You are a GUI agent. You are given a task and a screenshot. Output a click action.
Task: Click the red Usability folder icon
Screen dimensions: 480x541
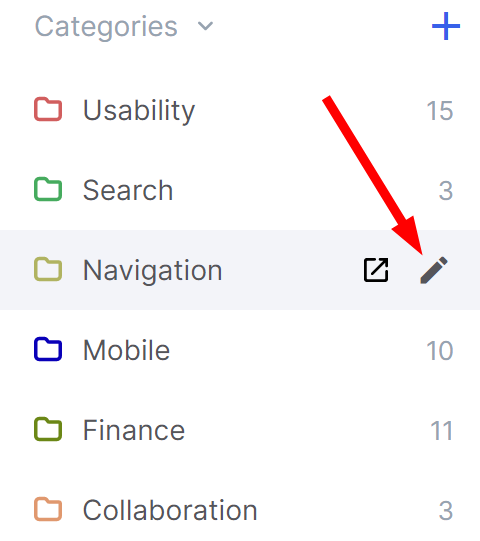(x=48, y=109)
